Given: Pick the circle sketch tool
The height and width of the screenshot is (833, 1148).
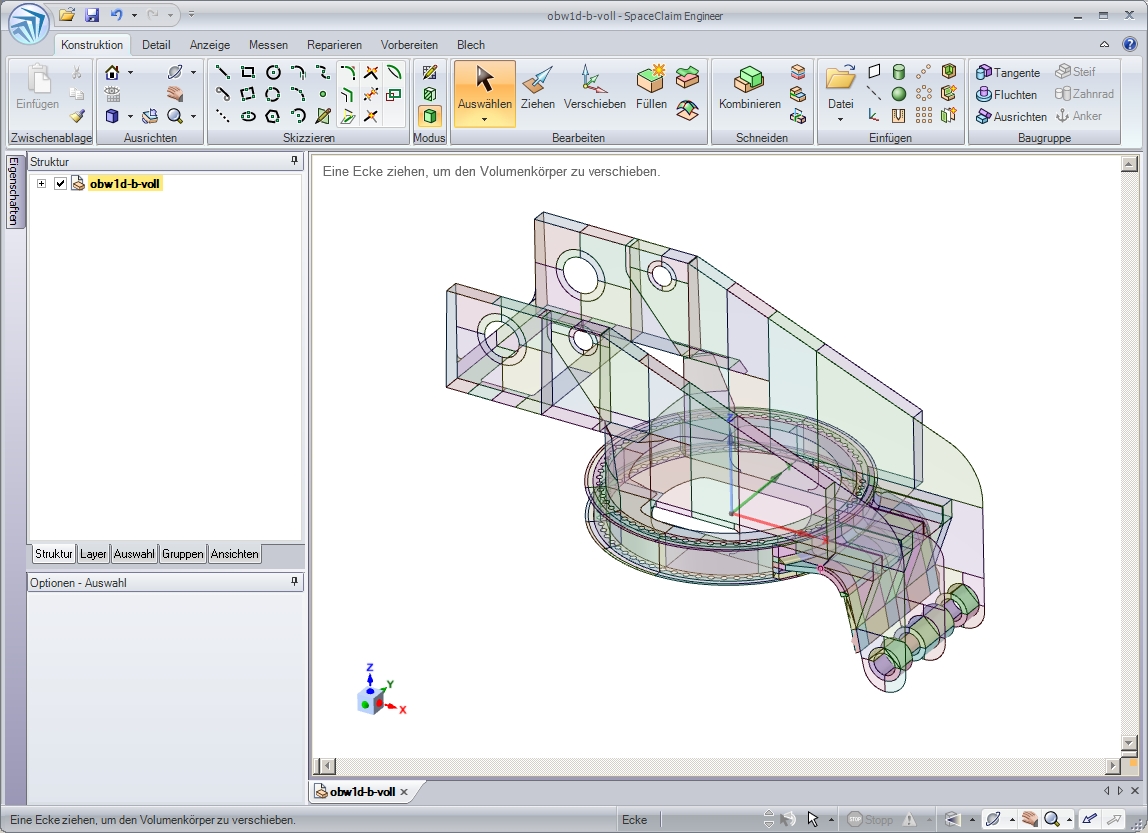Looking at the screenshot, I should pyautogui.click(x=273, y=72).
